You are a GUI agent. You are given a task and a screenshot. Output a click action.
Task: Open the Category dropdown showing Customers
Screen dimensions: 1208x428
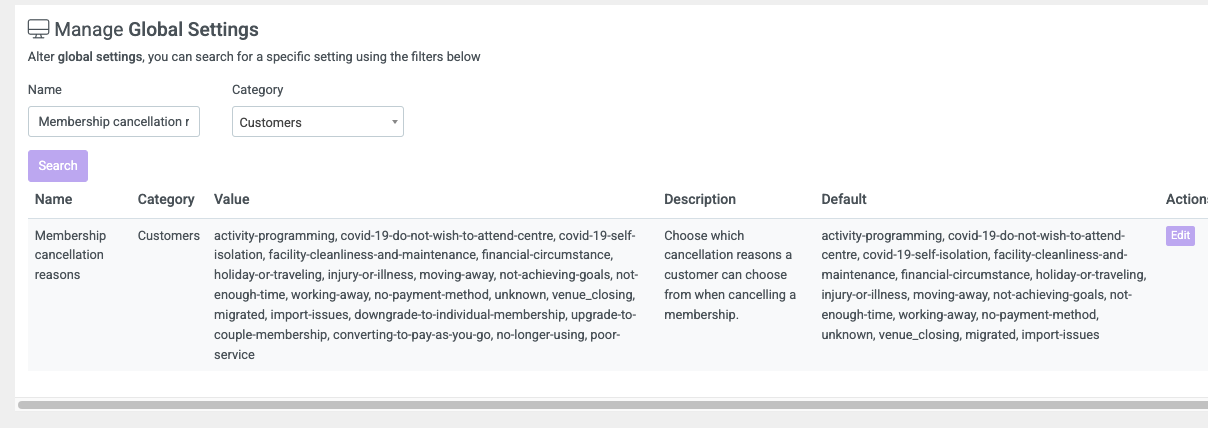point(318,122)
